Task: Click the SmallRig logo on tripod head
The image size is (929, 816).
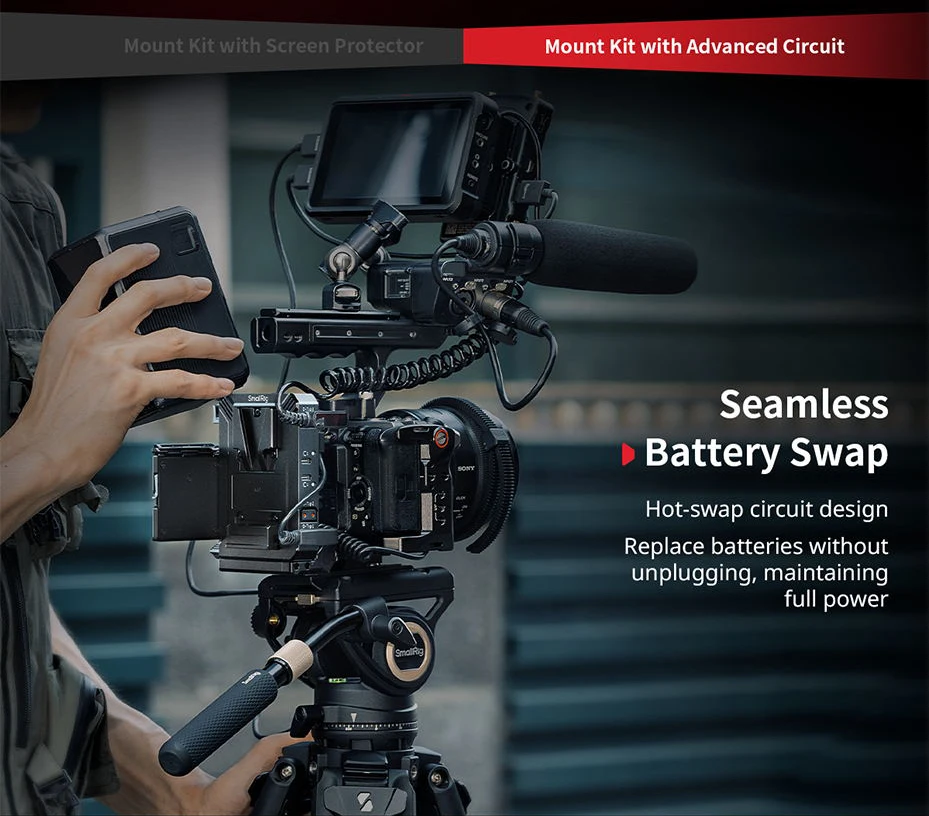Action: point(410,654)
